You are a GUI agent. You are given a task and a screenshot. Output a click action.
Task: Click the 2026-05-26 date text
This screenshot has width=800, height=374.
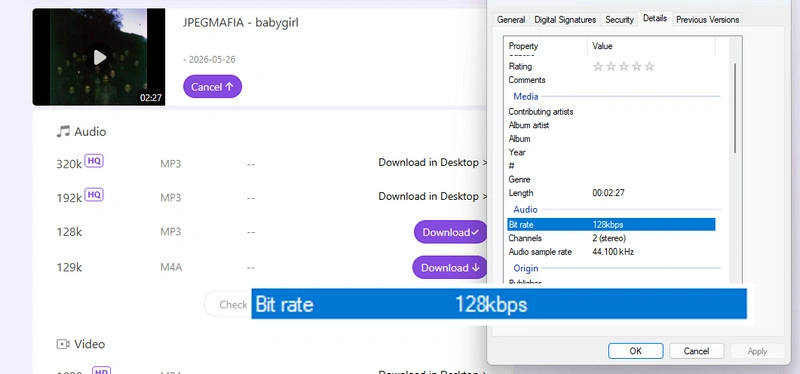212,60
